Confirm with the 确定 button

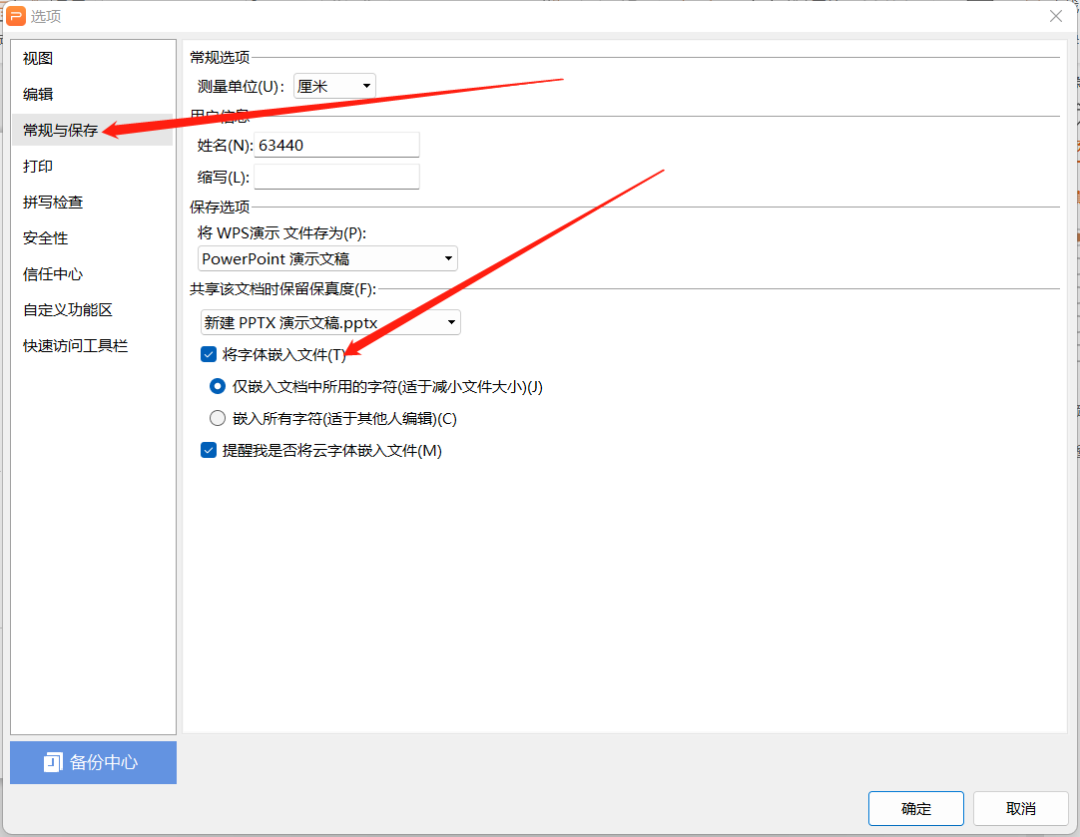(x=915, y=808)
